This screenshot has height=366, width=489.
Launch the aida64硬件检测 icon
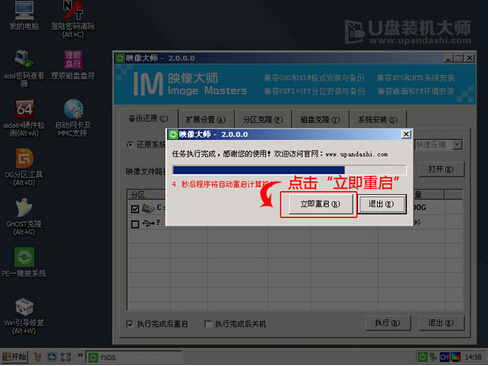click(24, 109)
